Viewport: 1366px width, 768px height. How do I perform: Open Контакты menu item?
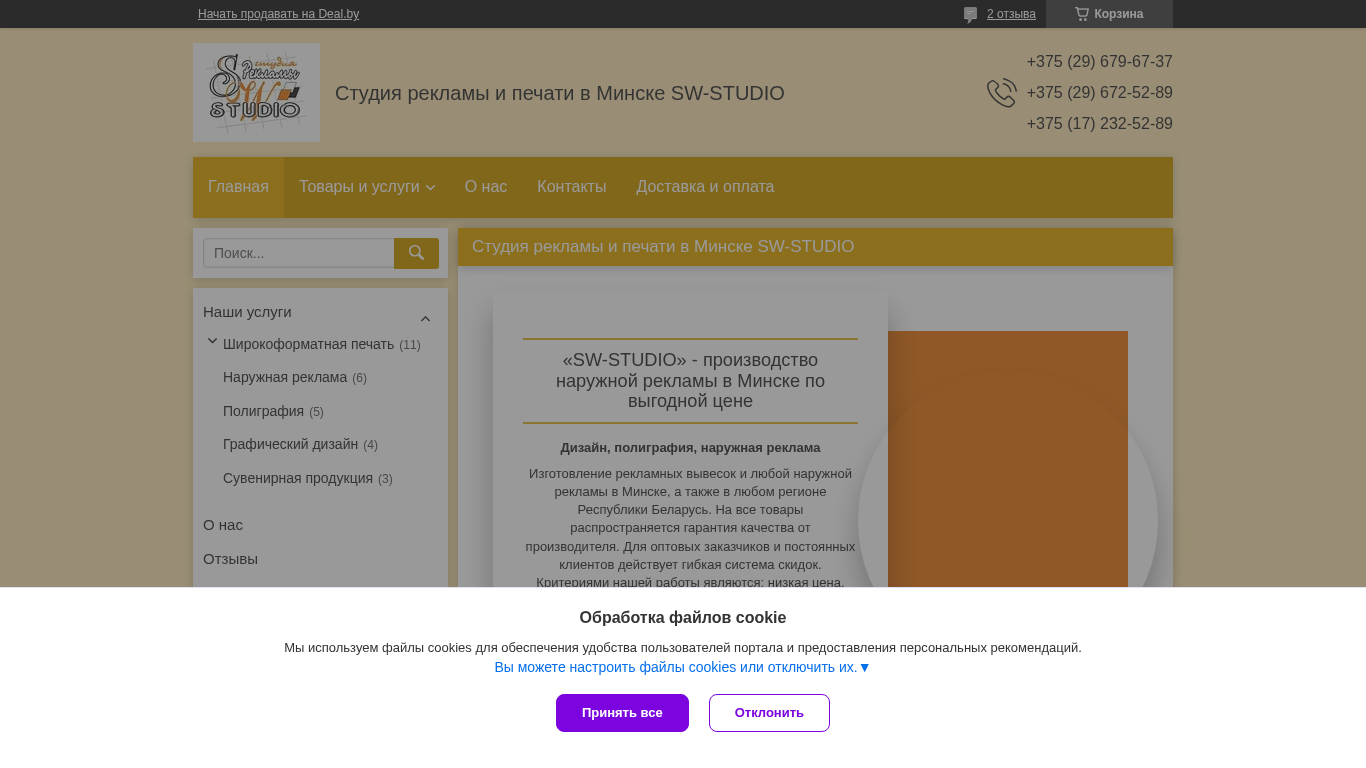click(572, 187)
